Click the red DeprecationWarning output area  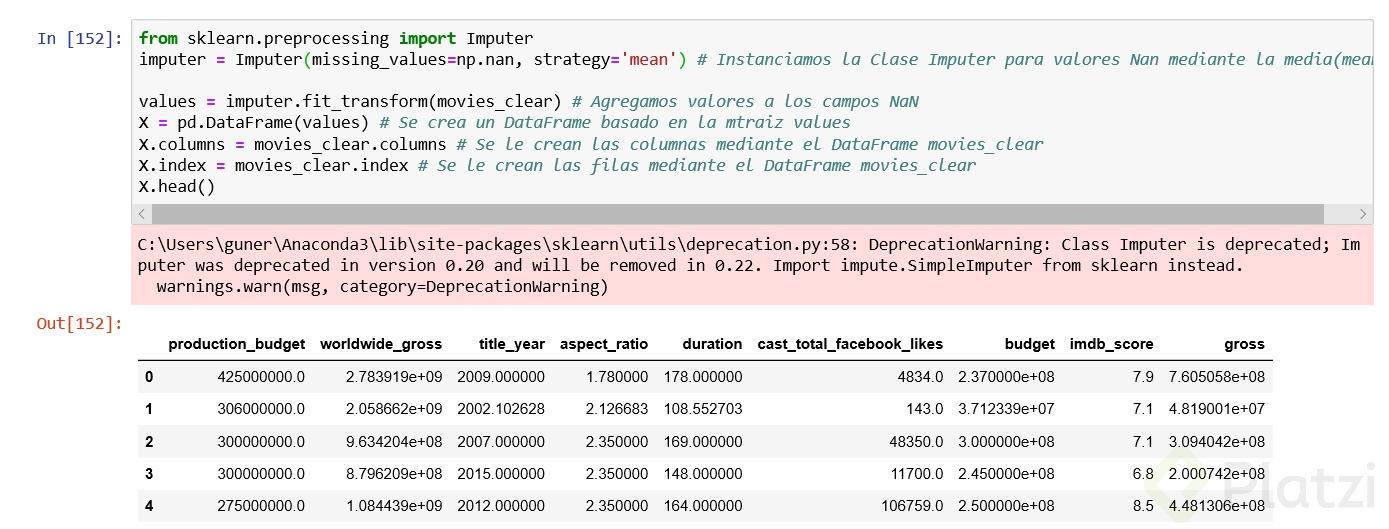750,266
